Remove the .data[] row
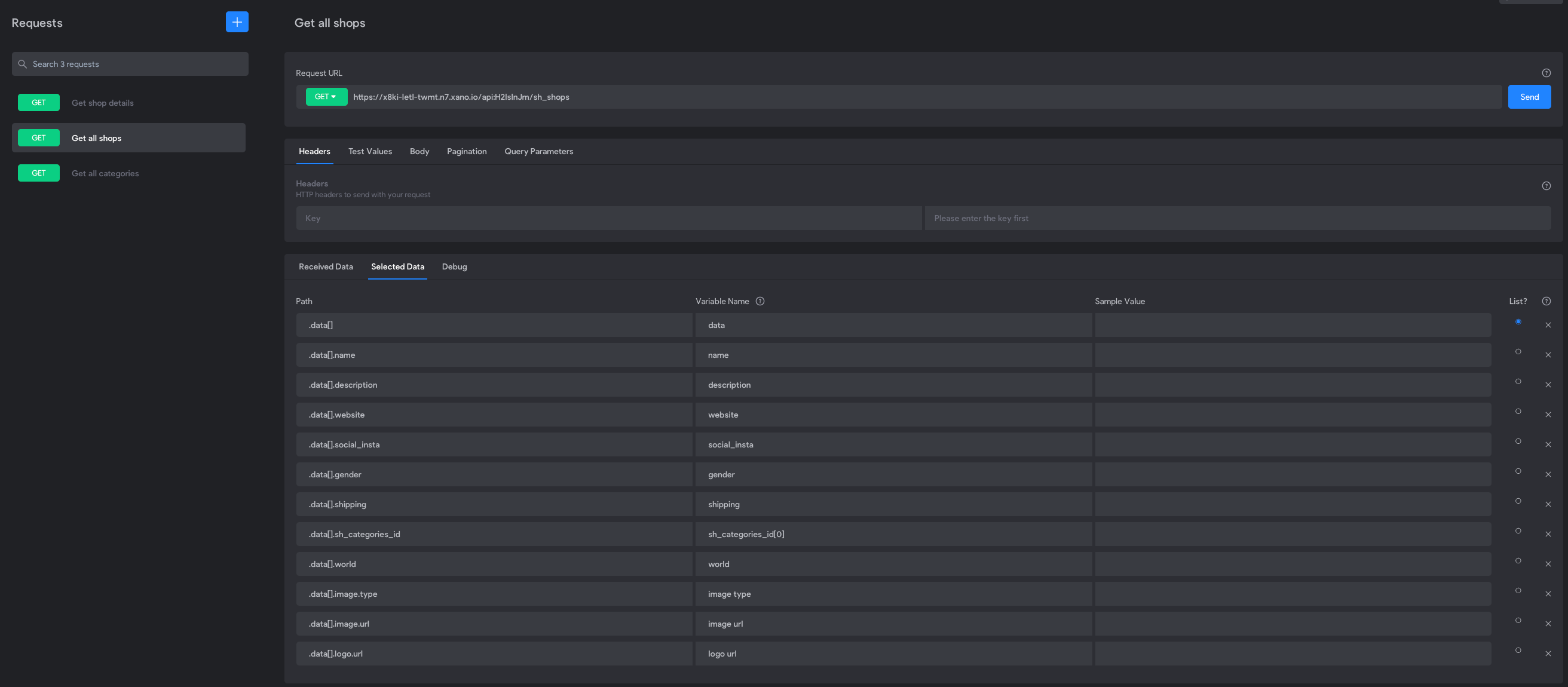 click(1547, 326)
